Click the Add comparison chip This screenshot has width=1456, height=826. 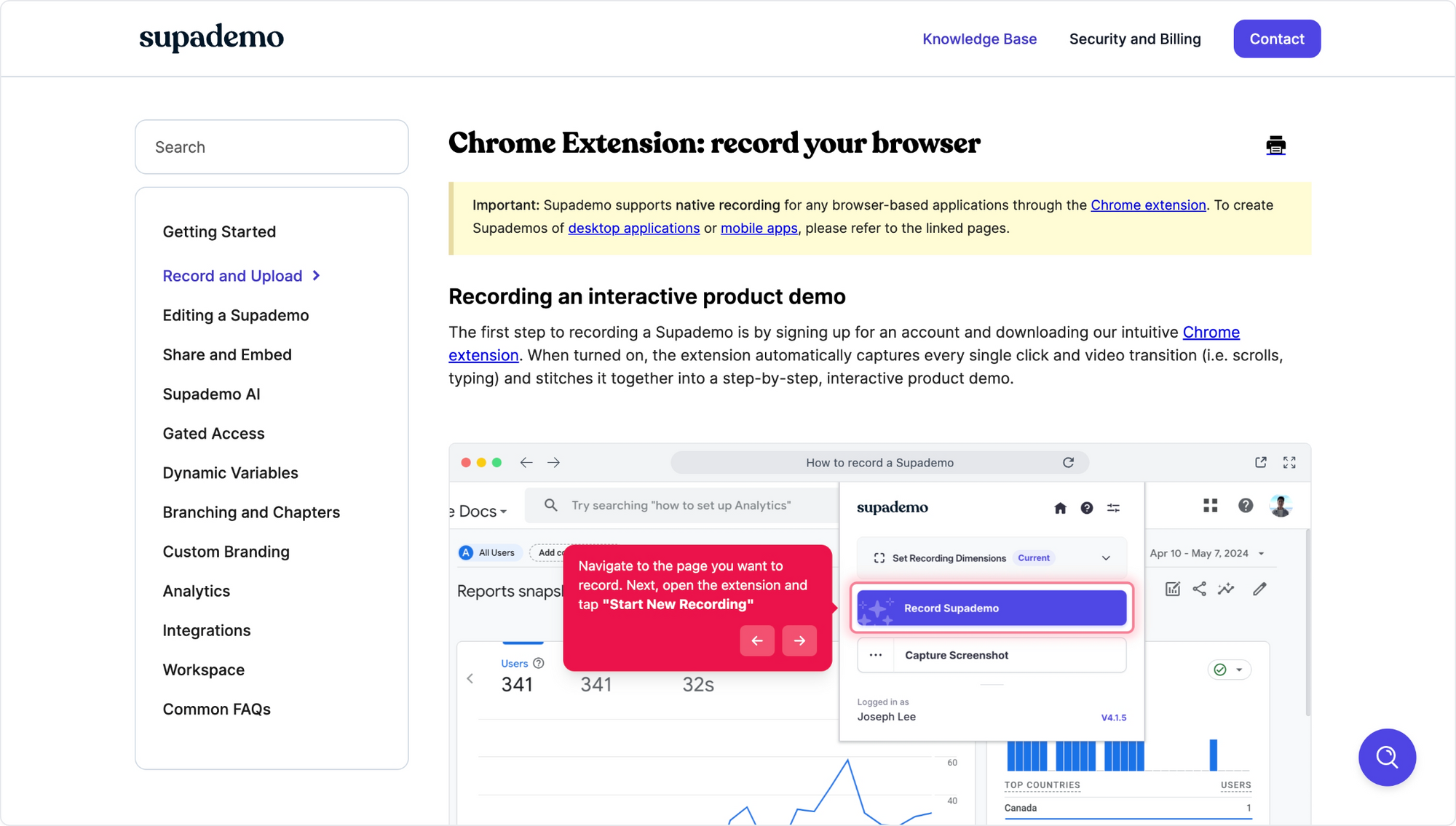(547, 553)
